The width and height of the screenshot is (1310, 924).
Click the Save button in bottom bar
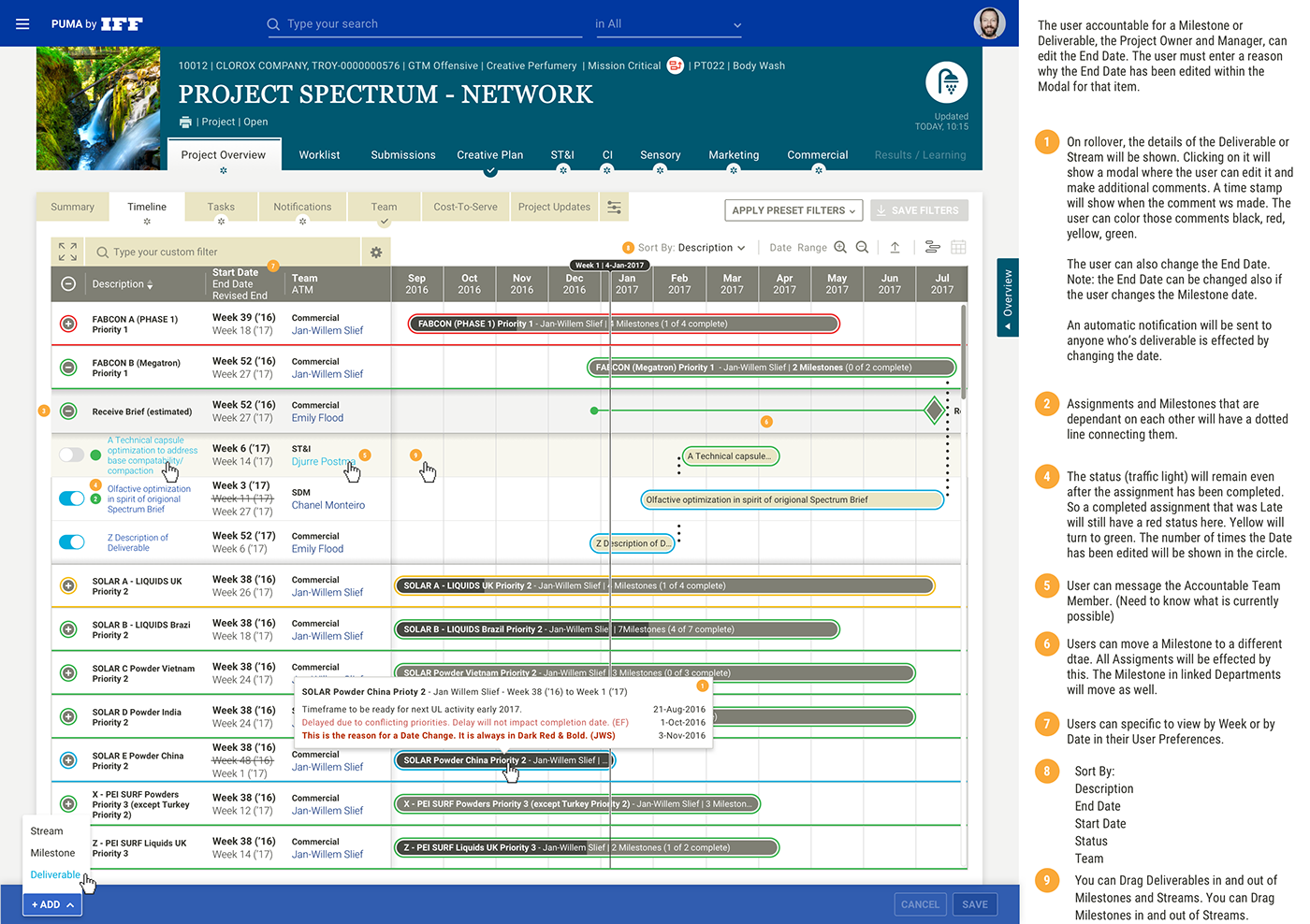[x=975, y=904]
